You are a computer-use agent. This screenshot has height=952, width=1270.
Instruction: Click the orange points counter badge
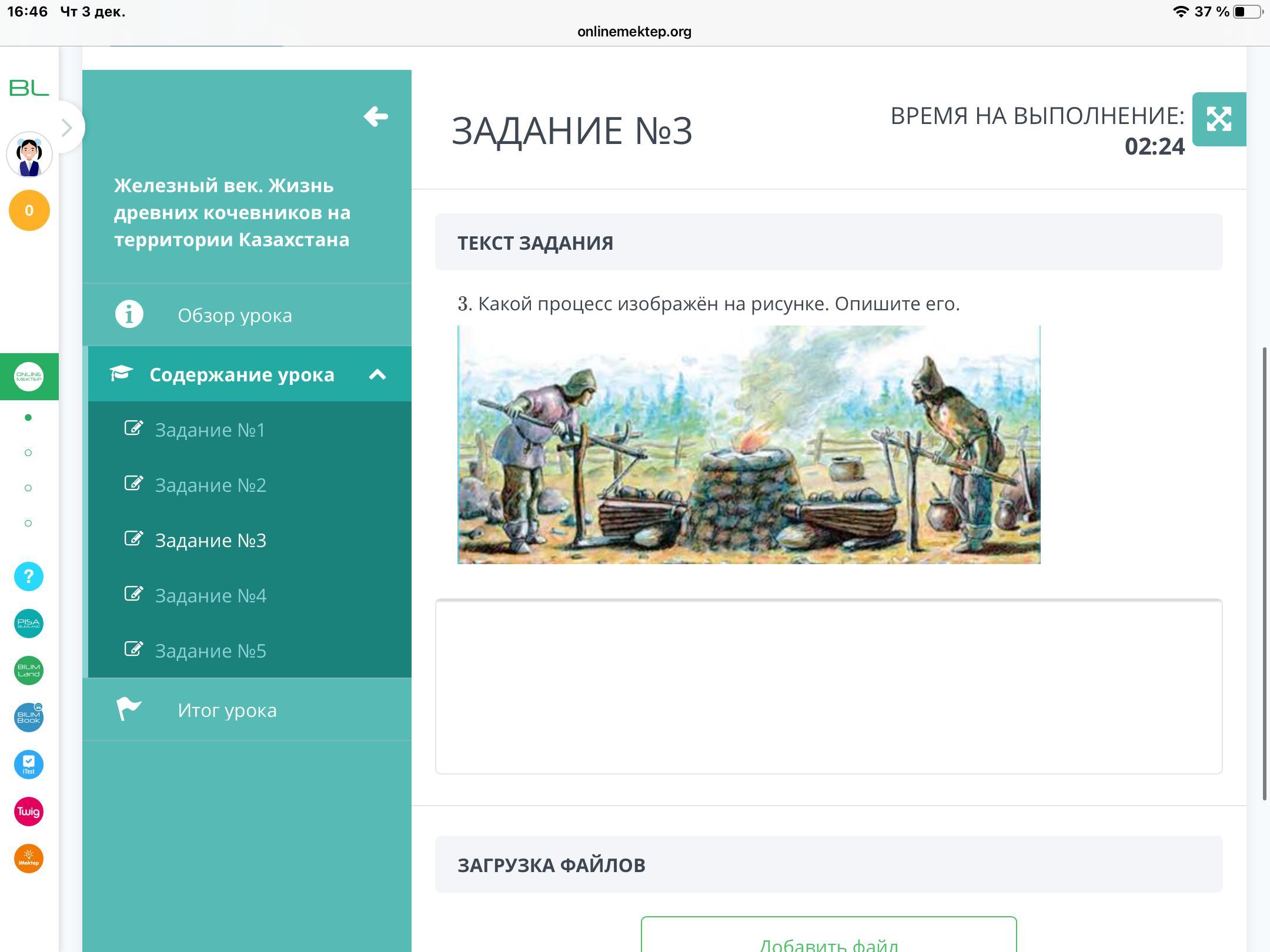(29, 210)
